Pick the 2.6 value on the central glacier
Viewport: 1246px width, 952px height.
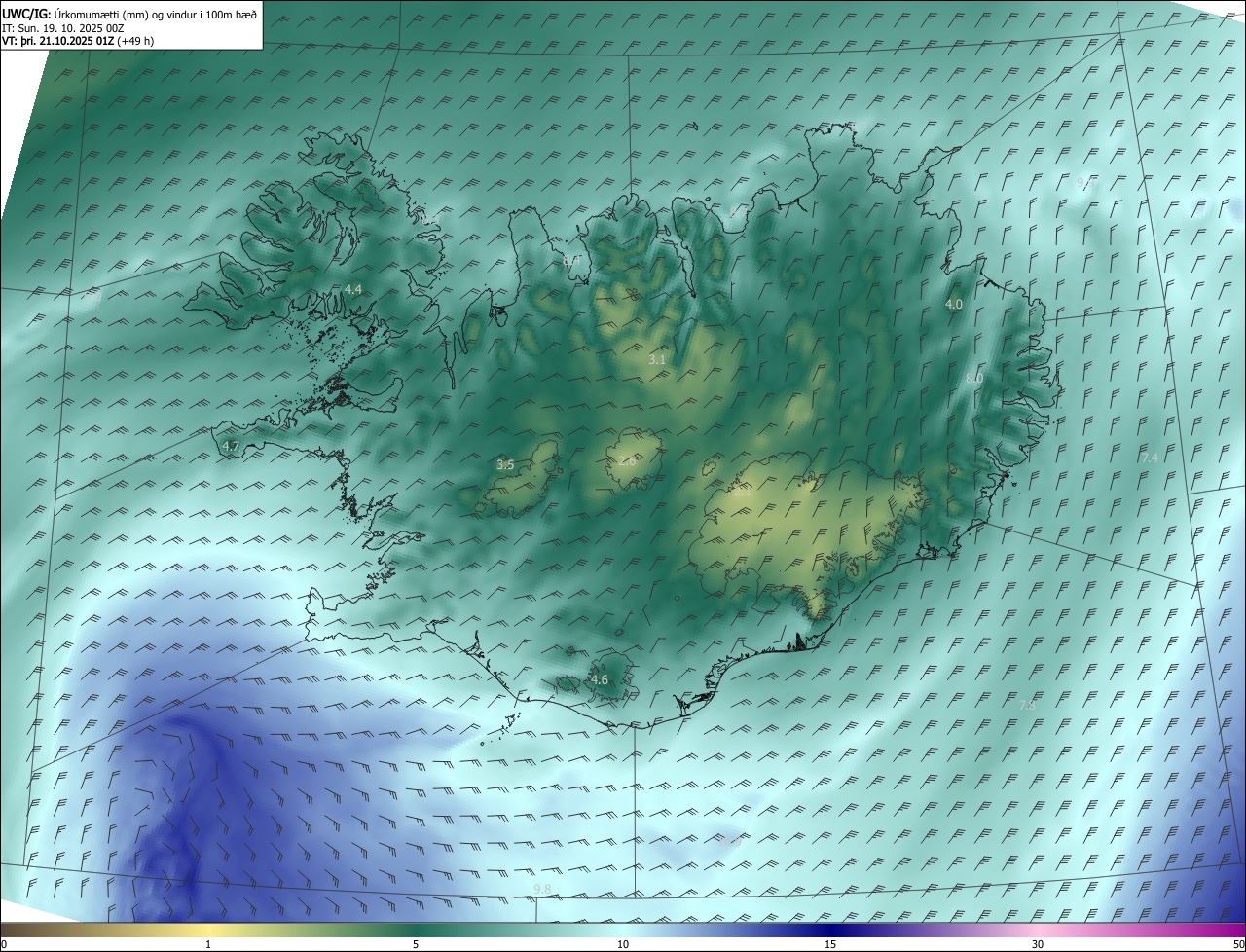(x=627, y=461)
